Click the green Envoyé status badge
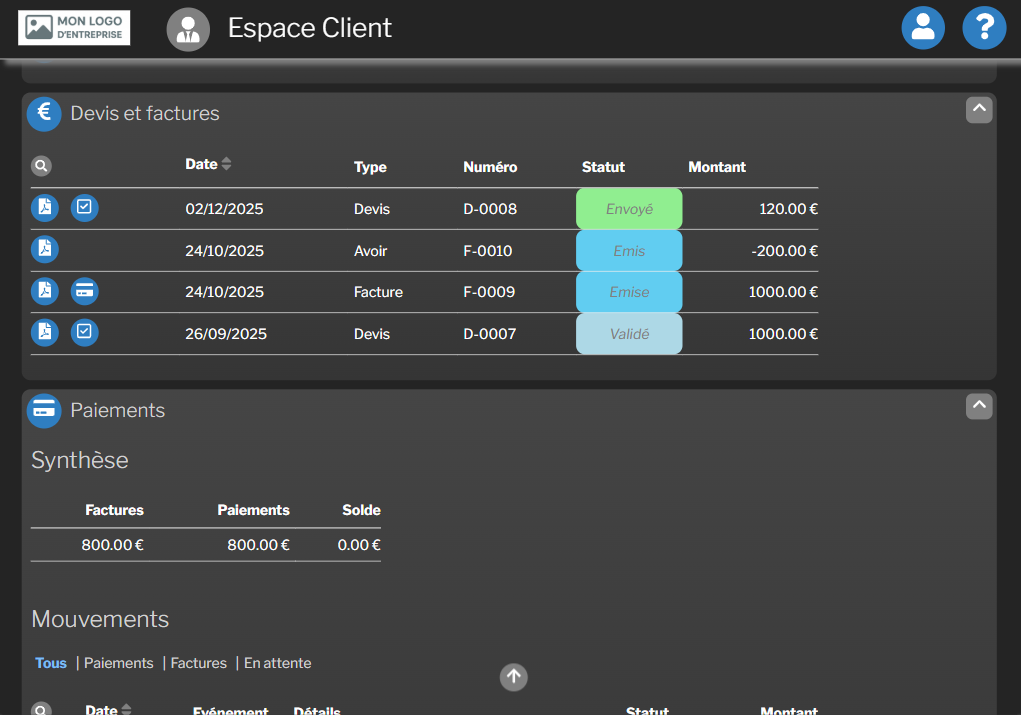 point(629,209)
